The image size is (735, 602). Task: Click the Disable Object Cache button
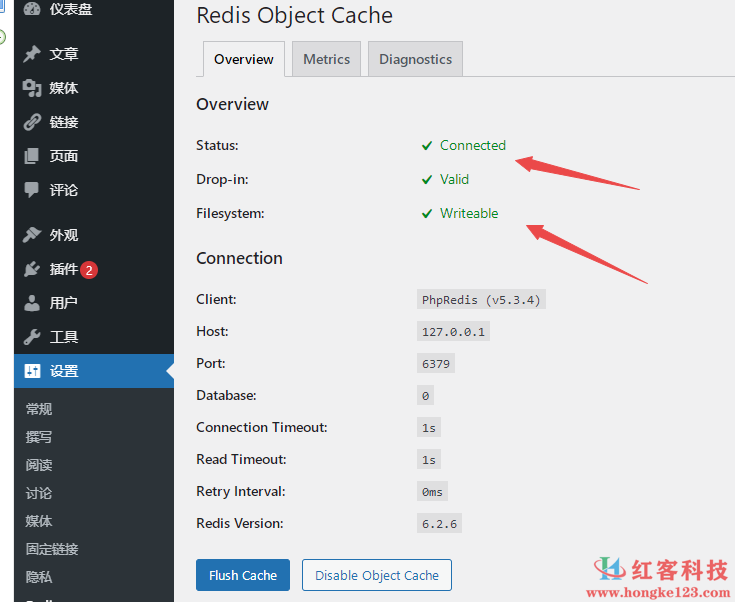click(377, 575)
